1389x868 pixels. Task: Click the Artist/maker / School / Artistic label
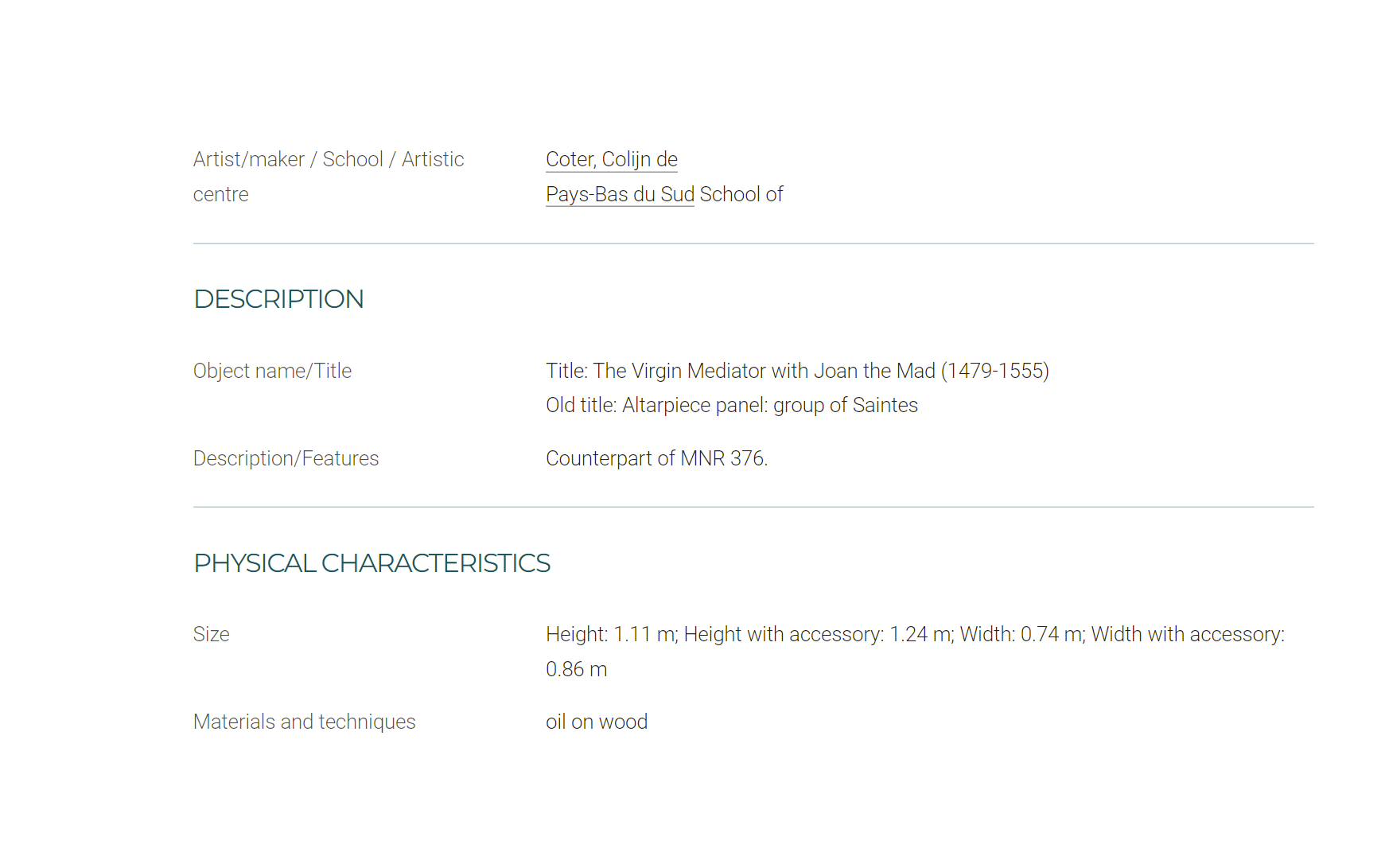329,160
